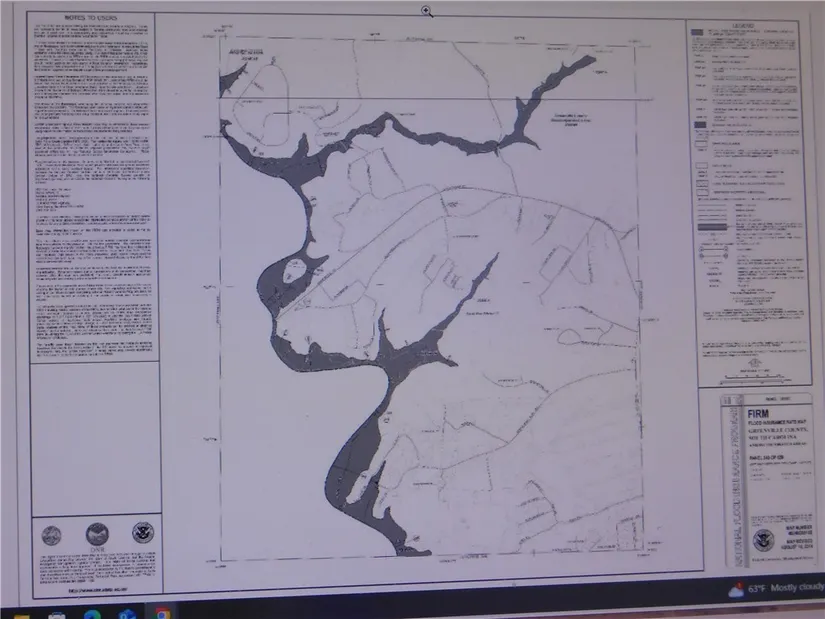Screen dimensions: 825x619
Task: Click the zoom magnifier icon at top
Action: [x=427, y=10]
